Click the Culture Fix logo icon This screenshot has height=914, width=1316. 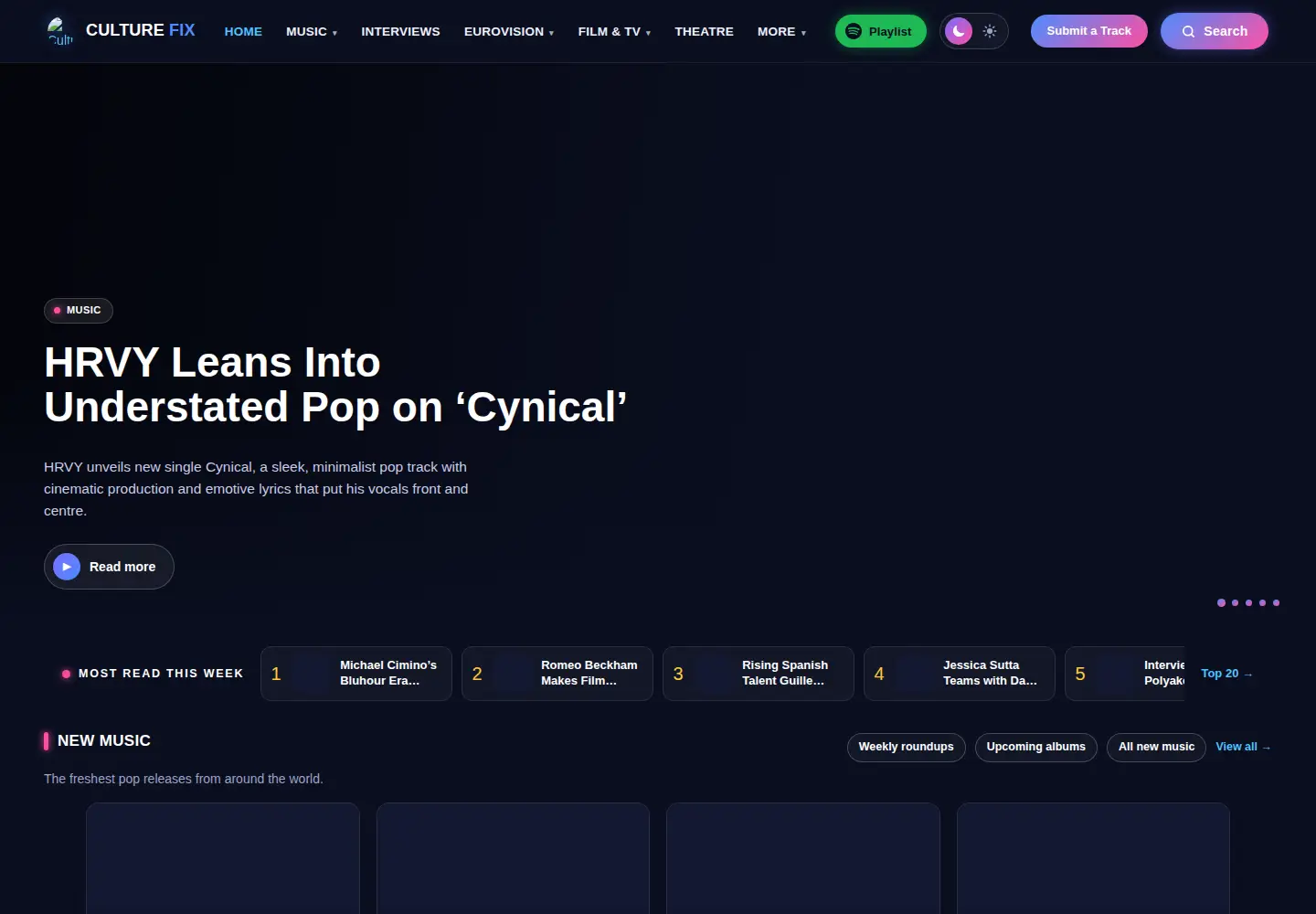pos(60,31)
